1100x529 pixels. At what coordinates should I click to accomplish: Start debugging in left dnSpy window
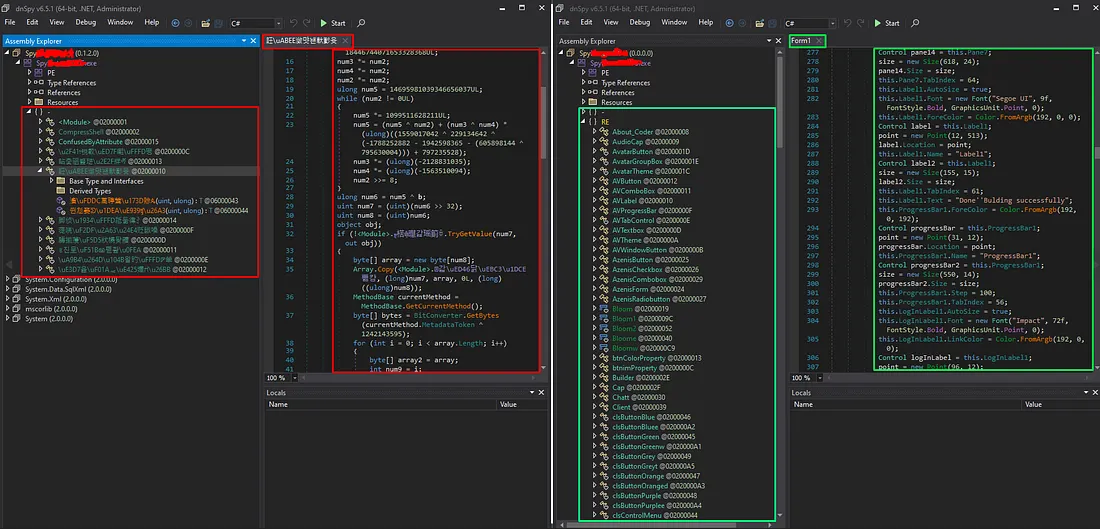pyautogui.click(x=333, y=23)
